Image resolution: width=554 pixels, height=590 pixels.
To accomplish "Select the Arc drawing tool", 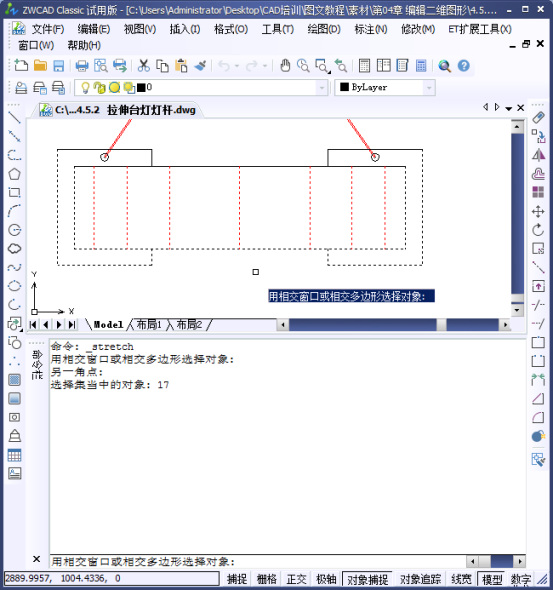I will pos(14,211).
